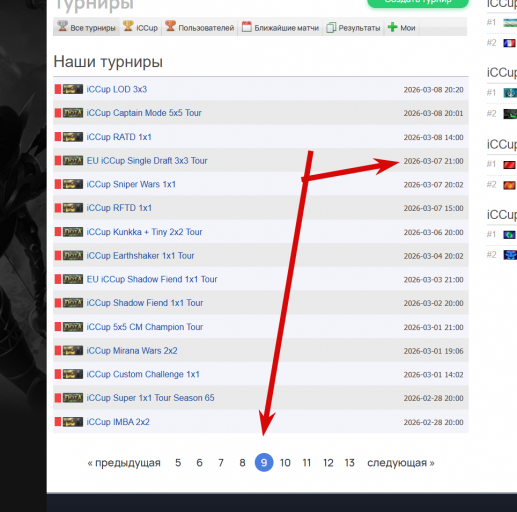Click the game icon next to Custom Challenge 1x1
This screenshot has height=512, width=517.
point(73,374)
